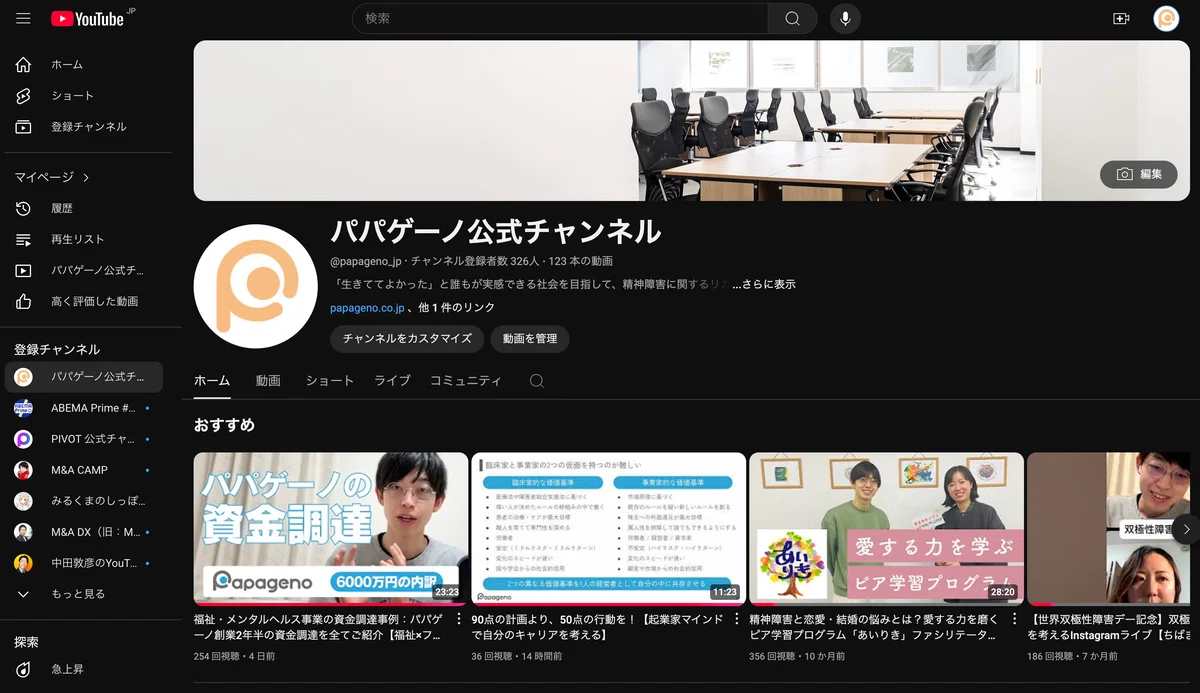Open papageno.co.jp link
The width and height of the screenshot is (1200, 693).
click(x=367, y=308)
